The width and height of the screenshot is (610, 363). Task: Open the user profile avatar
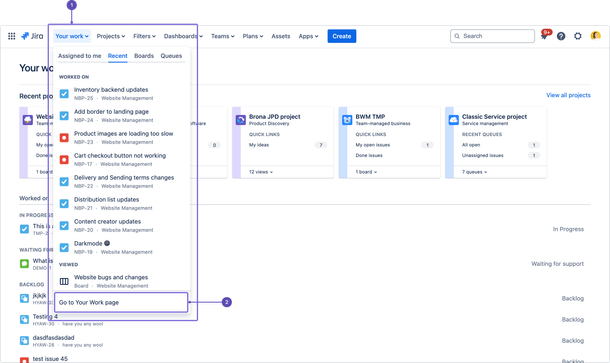pyautogui.click(x=595, y=36)
